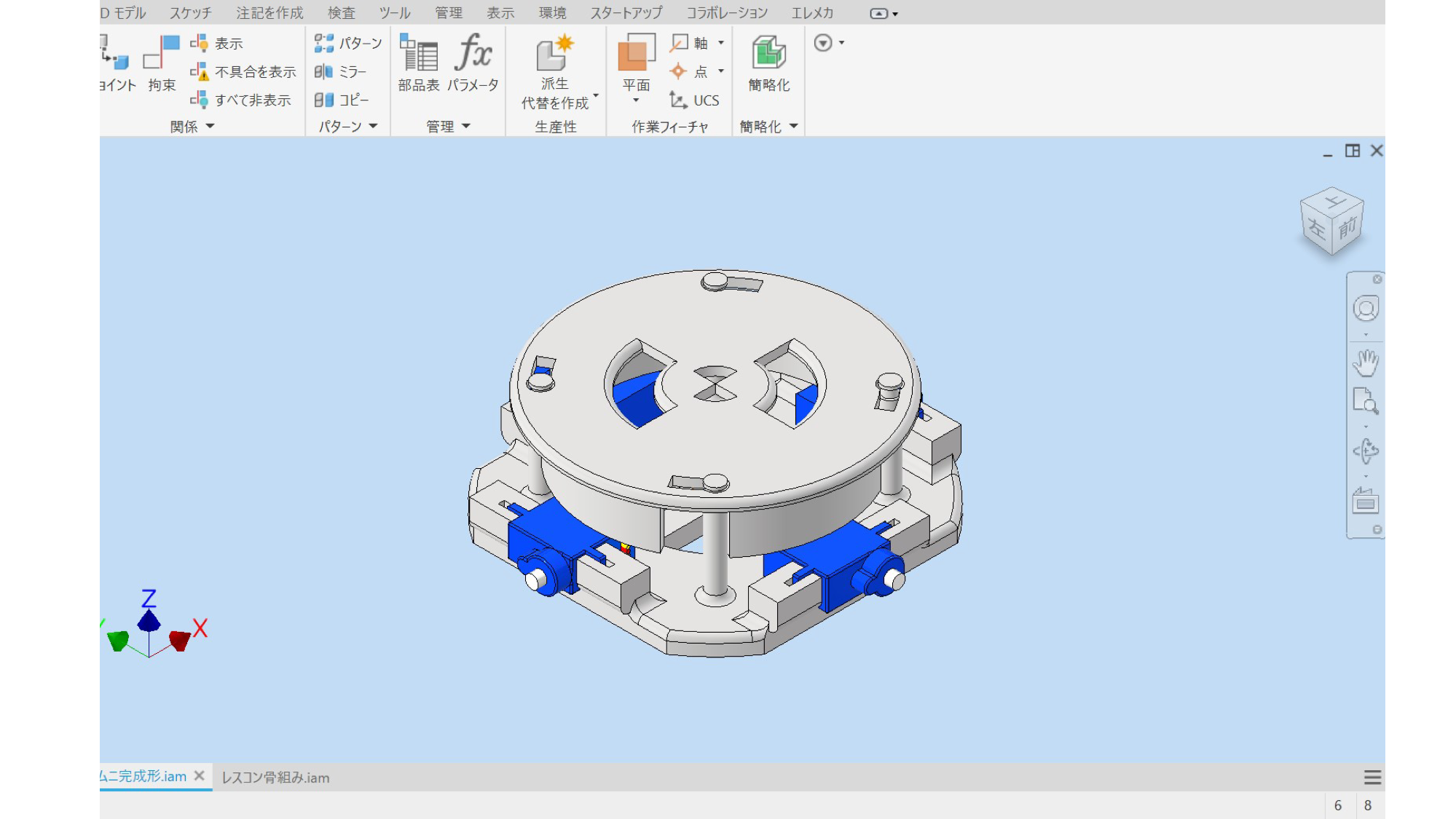Select the orbit tool in navigation bar
Screen dimensions: 1456x819
(x=1366, y=451)
